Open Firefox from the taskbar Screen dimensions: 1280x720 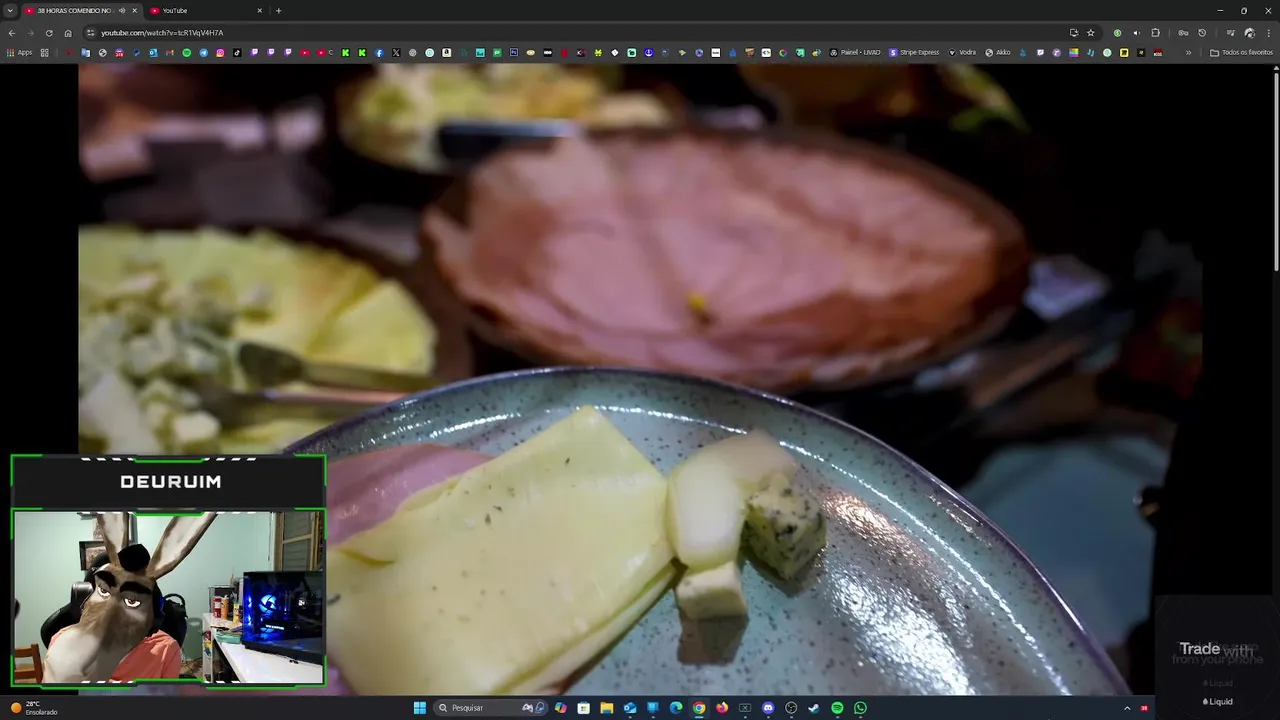click(722, 708)
